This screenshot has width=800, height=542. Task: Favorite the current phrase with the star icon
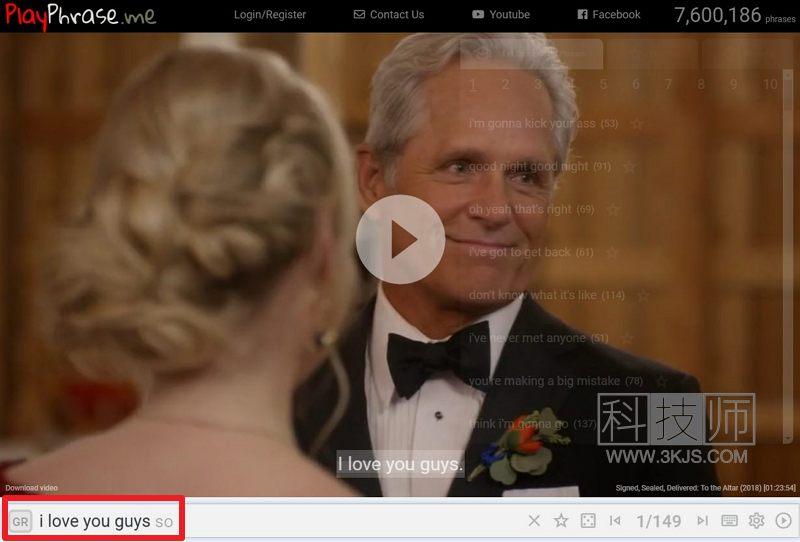pyautogui.click(x=561, y=521)
